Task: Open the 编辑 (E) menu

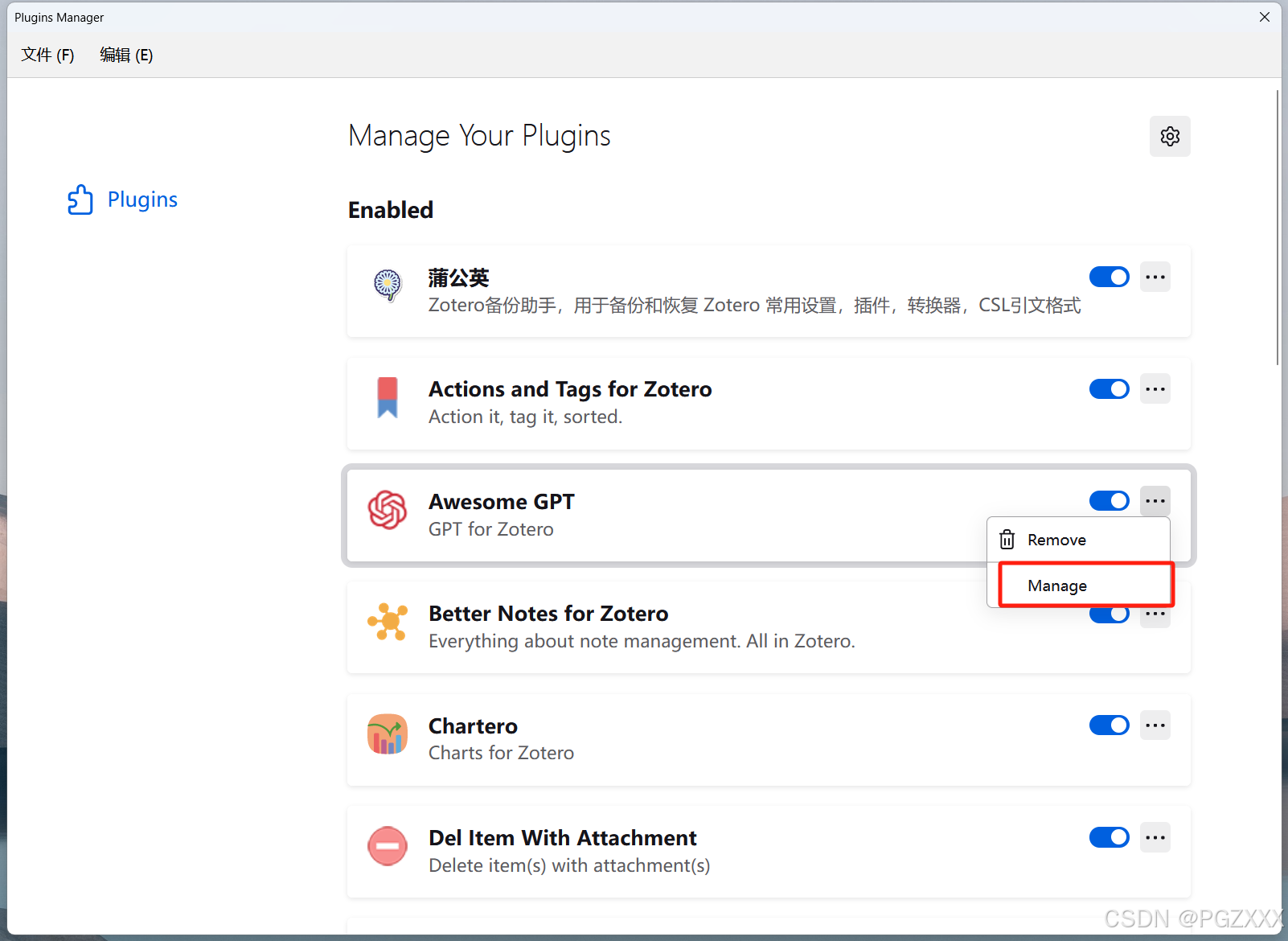Action: pos(126,55)
